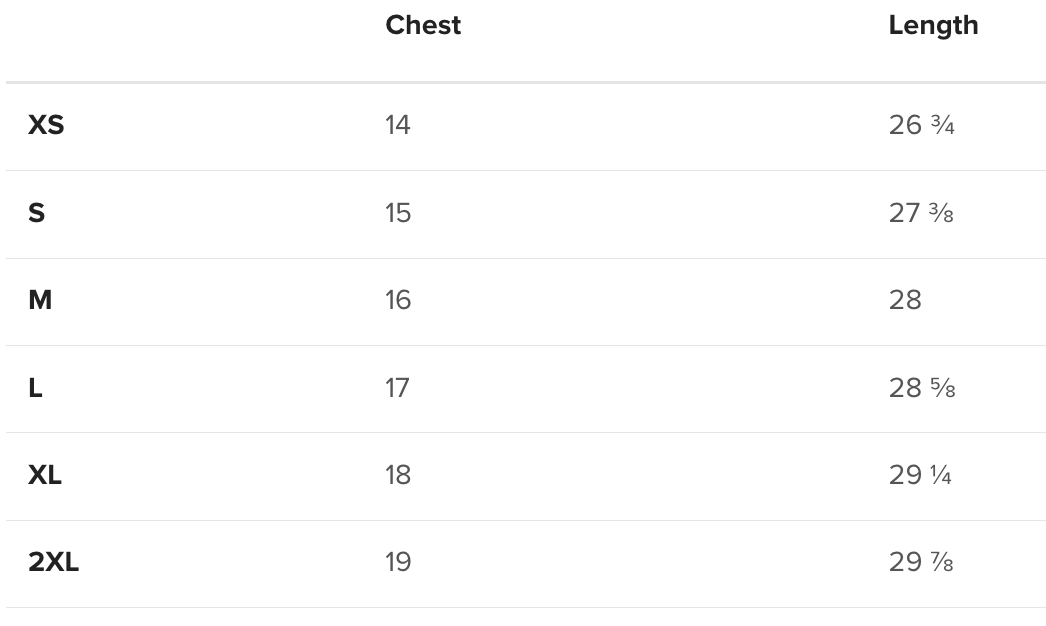Click length value 28 for M
The width and height of the screenshot is (1046, 626).
(905, 300)
